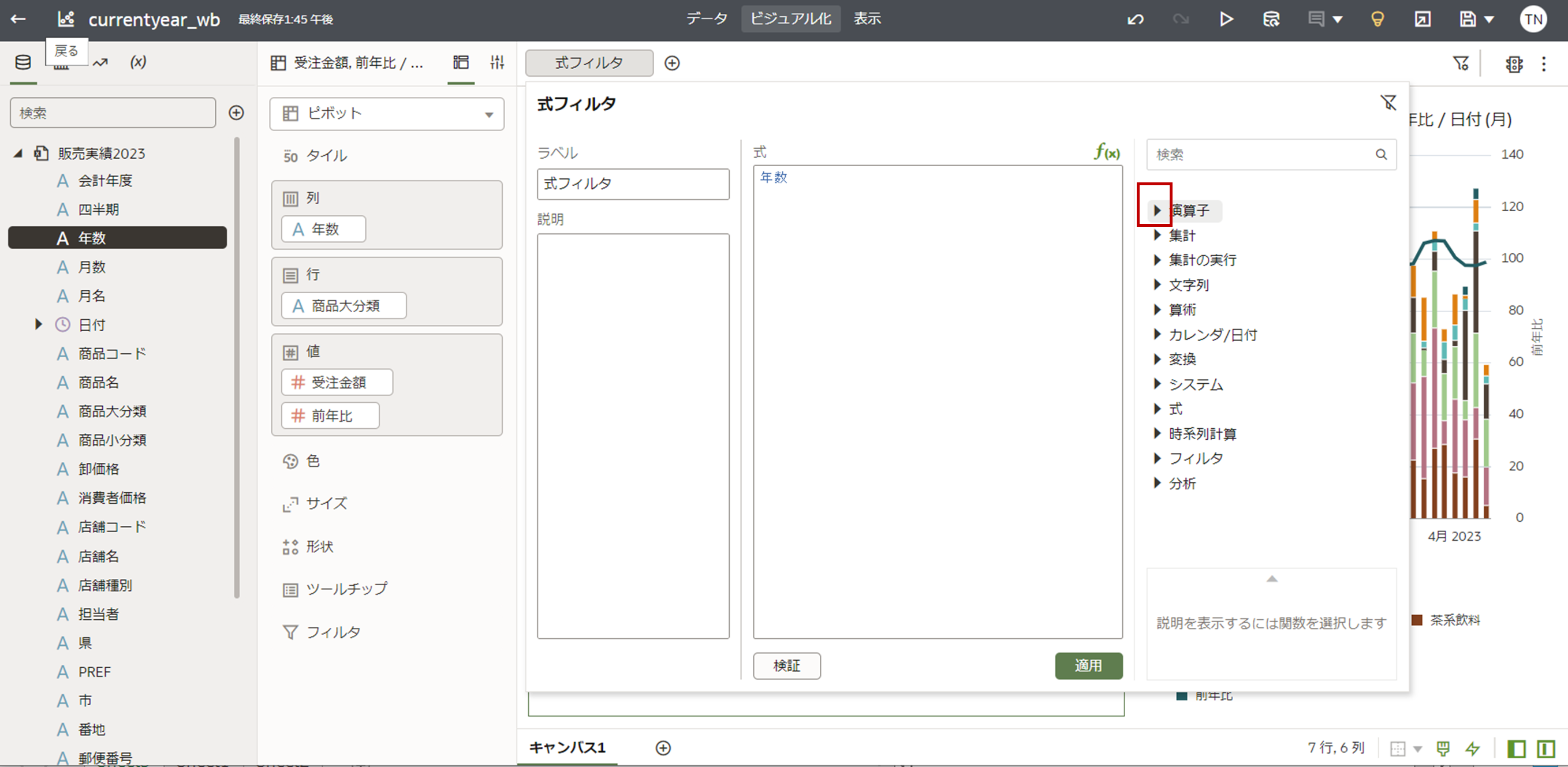This screenshot has height=767, width=1568.
Task: Expand the 日付 tree node
Action: tap(38, 324)
